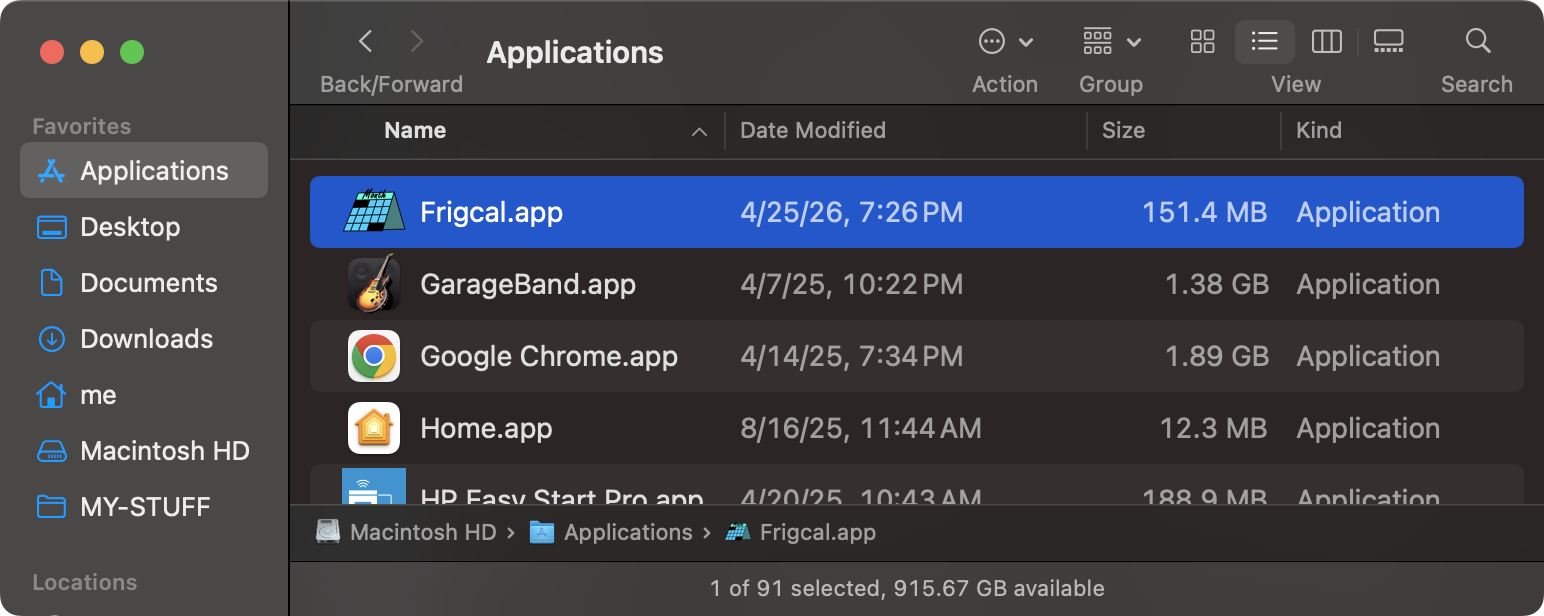1544x616 pixels.
Task: Minimize the window with yellow button
Action: pos(92,52)
